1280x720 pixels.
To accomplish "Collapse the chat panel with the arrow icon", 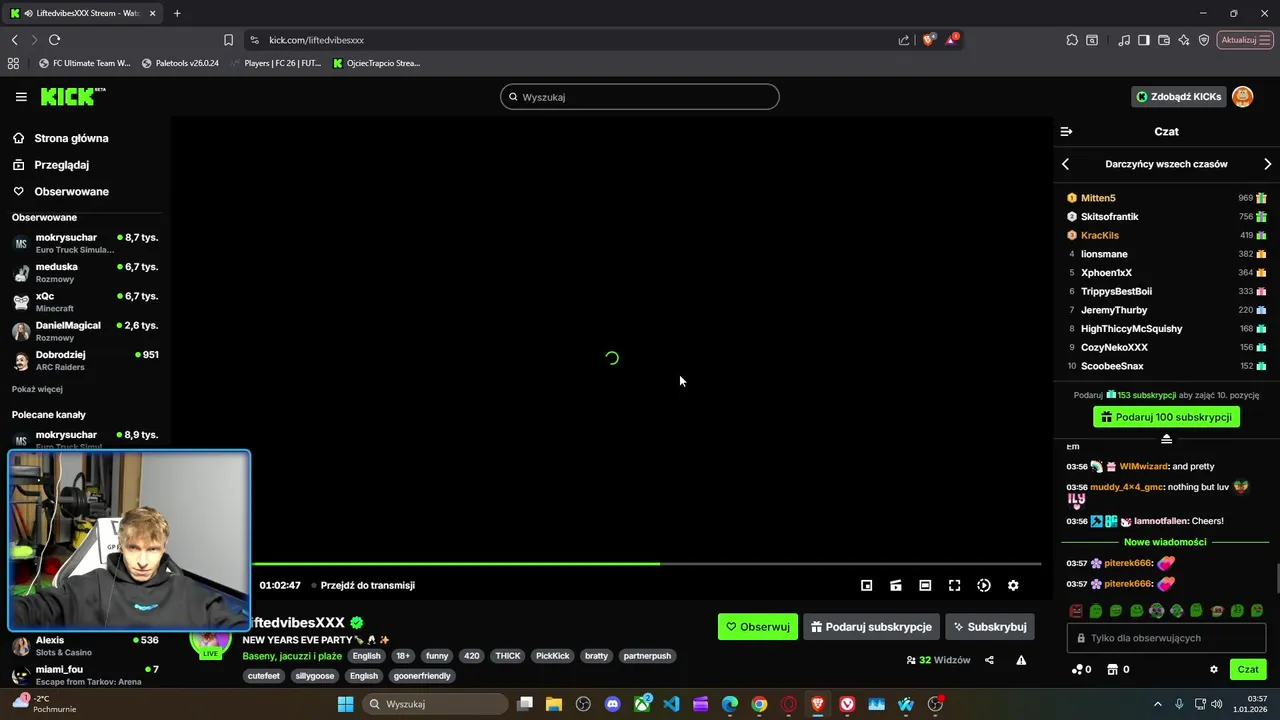I will 1066,131.
